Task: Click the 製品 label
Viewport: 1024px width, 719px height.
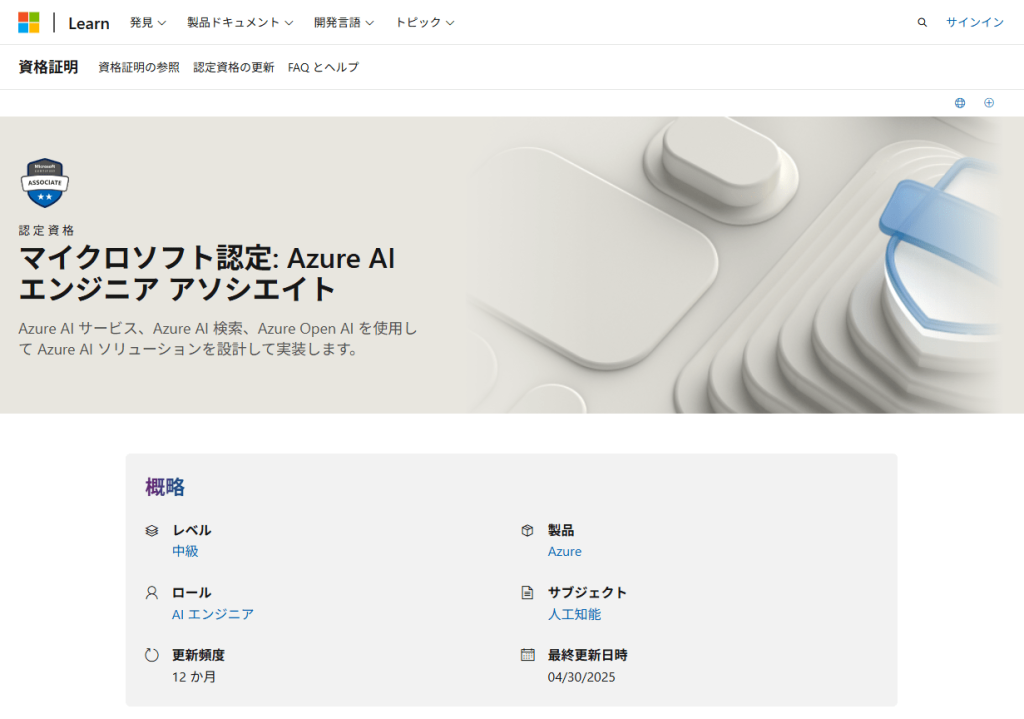Action: [x=560, y=530]
